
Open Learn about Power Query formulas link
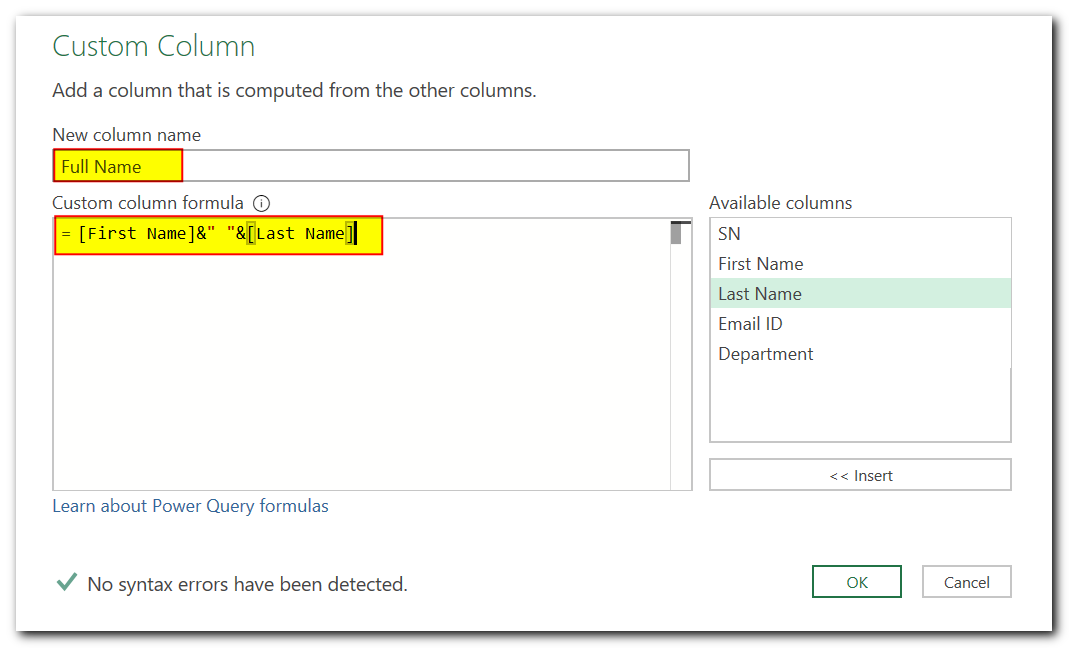(x=190, y=506)
